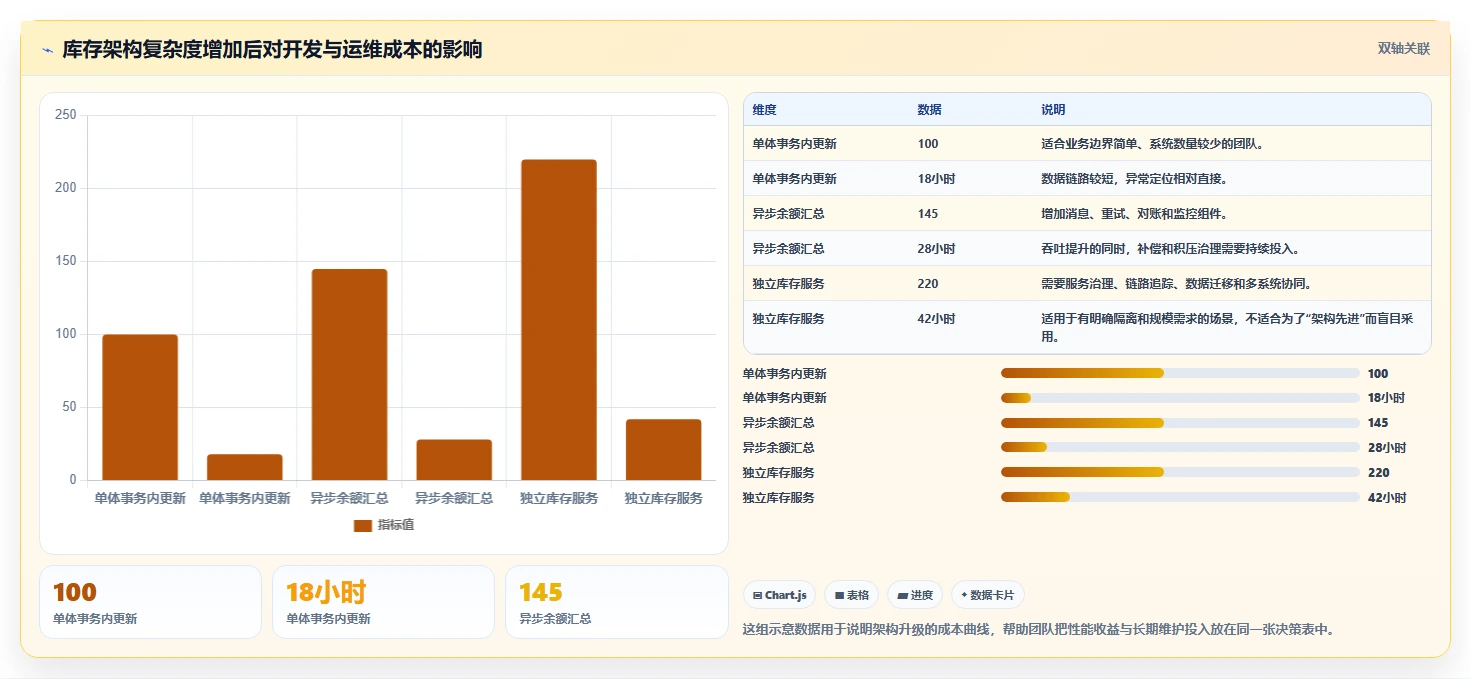Viewport: 1471px width, 679px height.
Task: Click the 250 label on the y-axis
Action: coord(66,115)
